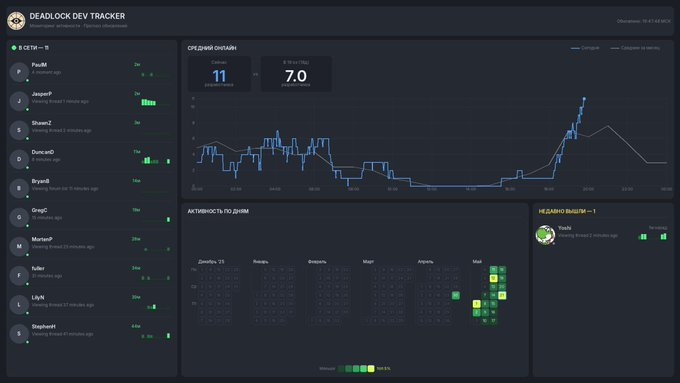Click the Средний онлайн heading

(x=212, y=48)
